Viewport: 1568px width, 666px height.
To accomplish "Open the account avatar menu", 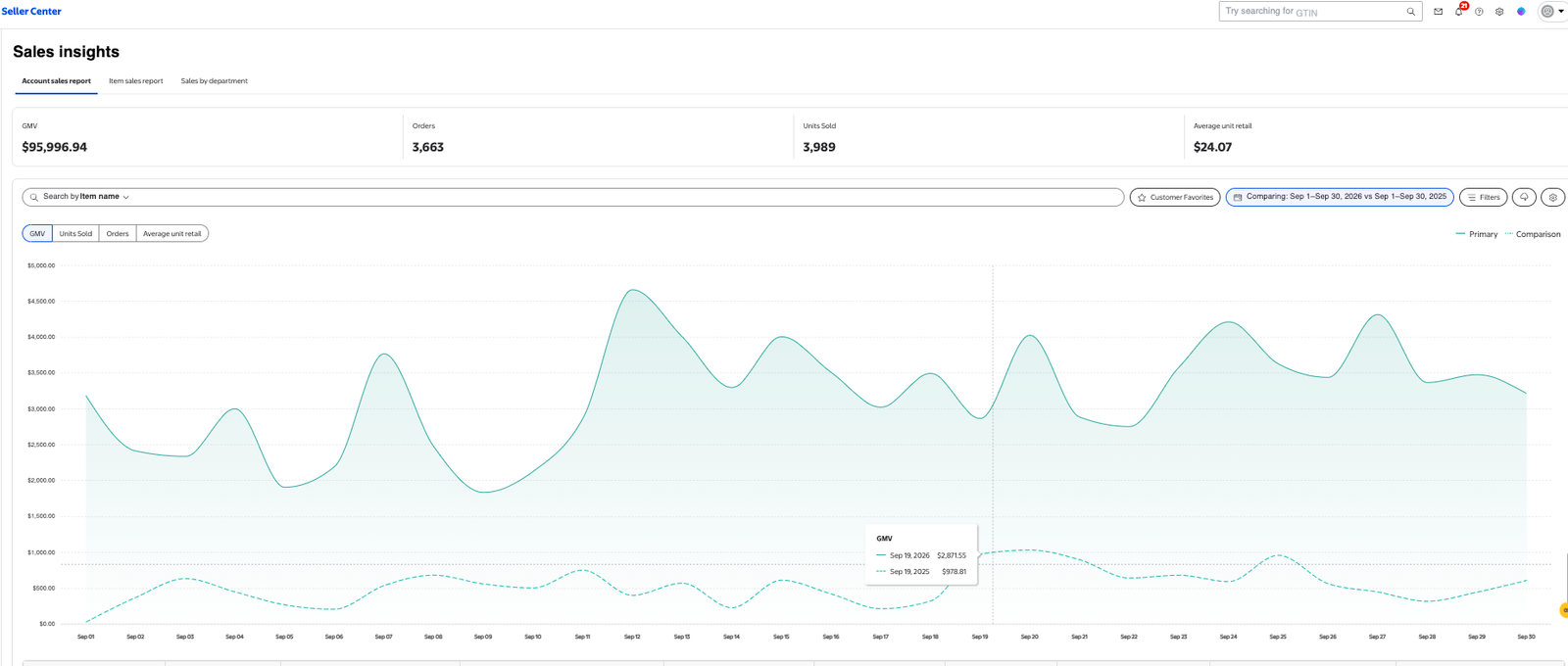I will (x=1553, y=12).
